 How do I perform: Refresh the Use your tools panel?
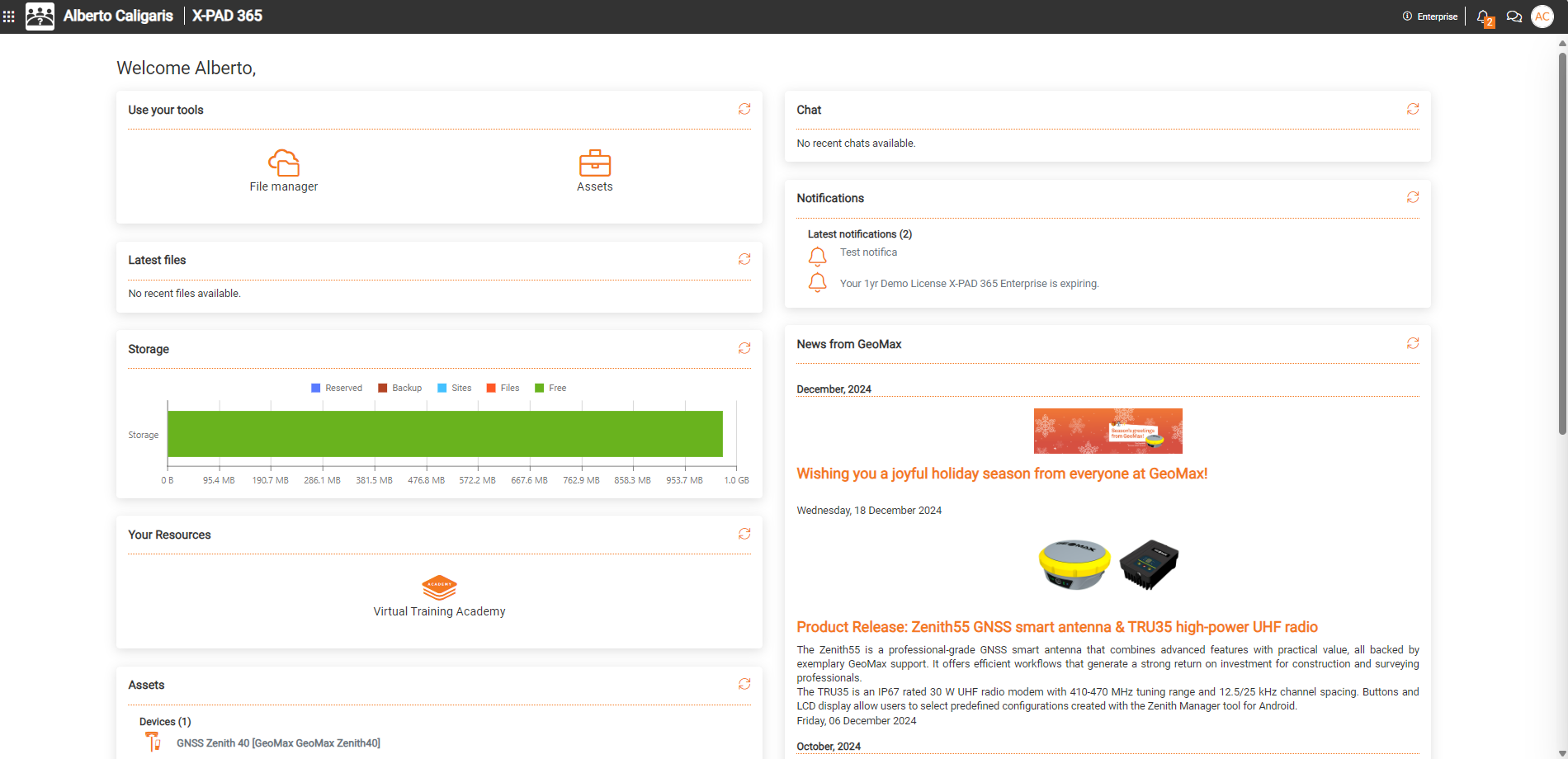click(x=744, y=109)
